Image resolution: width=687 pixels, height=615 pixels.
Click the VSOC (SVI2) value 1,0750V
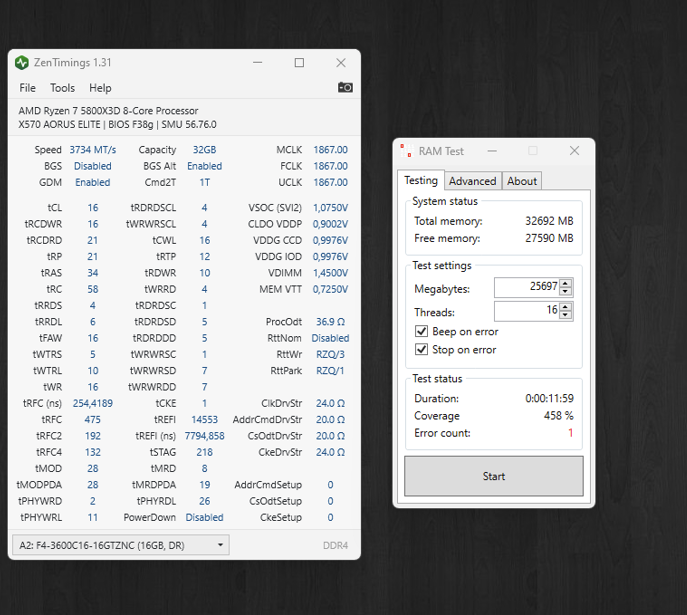point(330,208)
